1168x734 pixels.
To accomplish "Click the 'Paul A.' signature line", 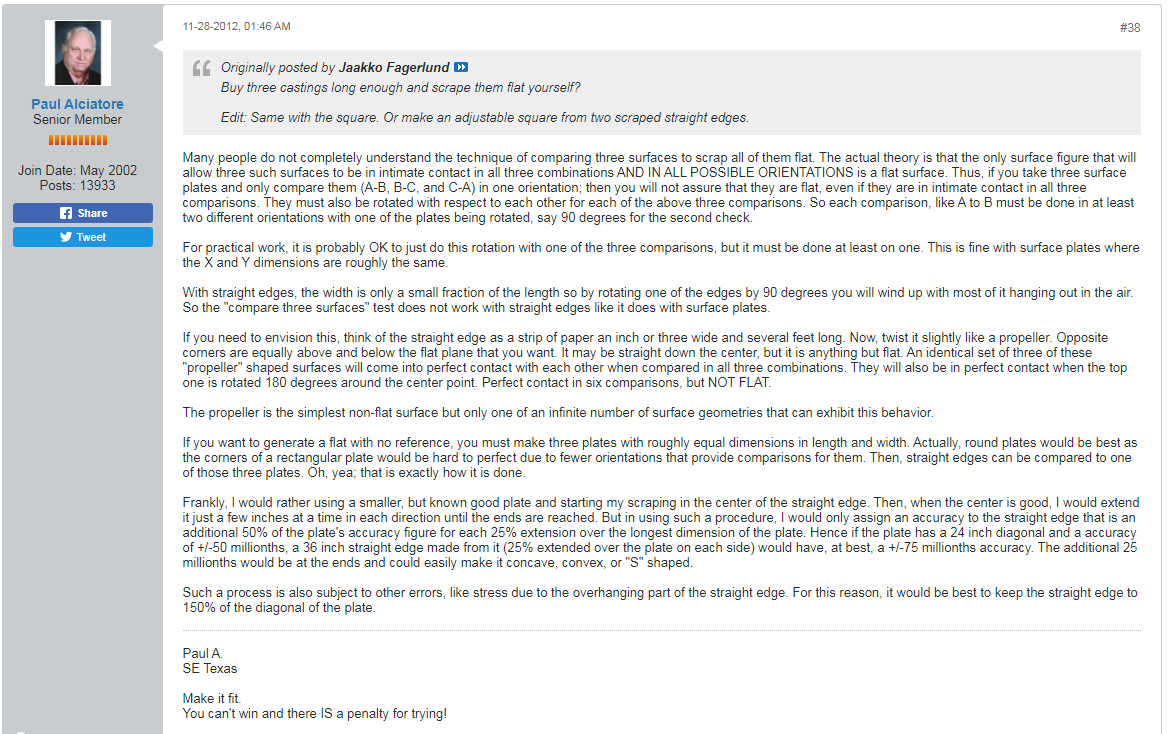I will pos(202,653).
